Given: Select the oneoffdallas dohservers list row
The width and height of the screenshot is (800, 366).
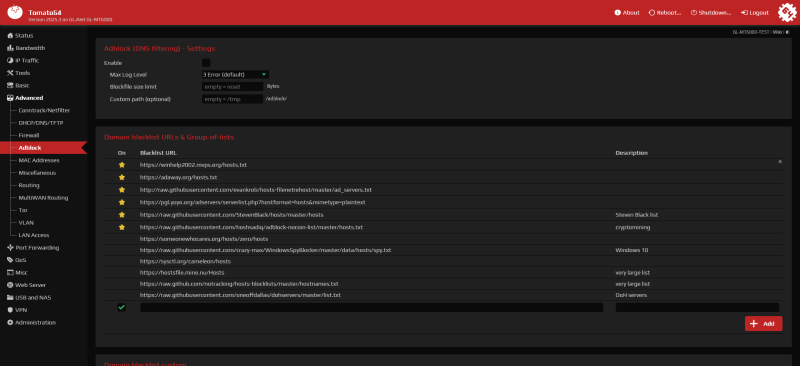Looking at the screenshot, I should pyautogui.click(x=444, y=295).
